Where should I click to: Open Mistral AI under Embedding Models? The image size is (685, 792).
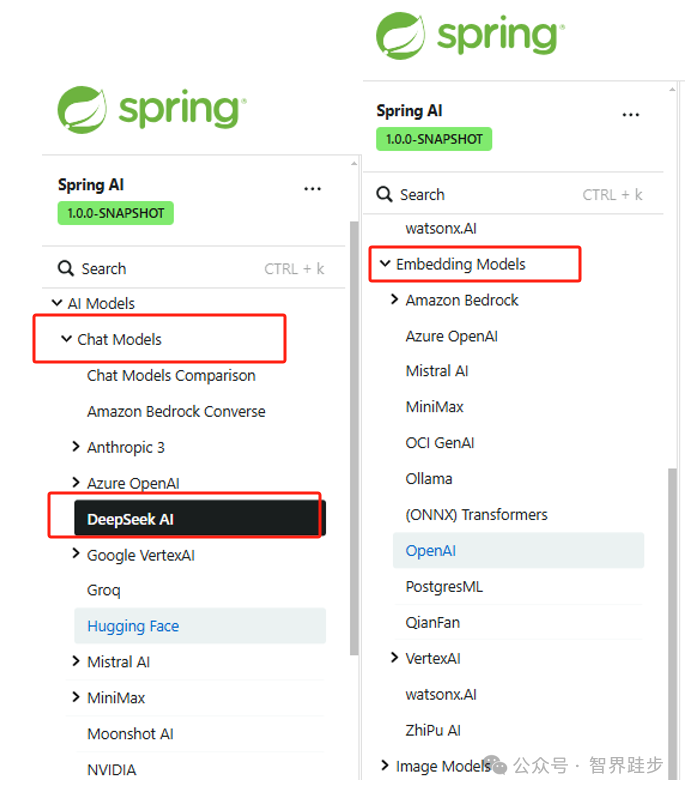437,371
